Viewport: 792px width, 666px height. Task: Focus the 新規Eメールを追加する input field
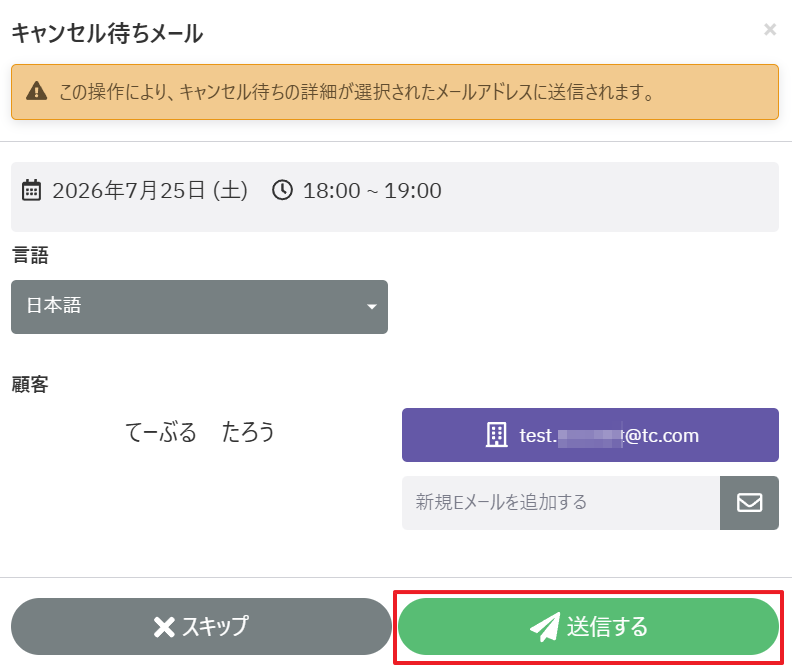point(561,502)
